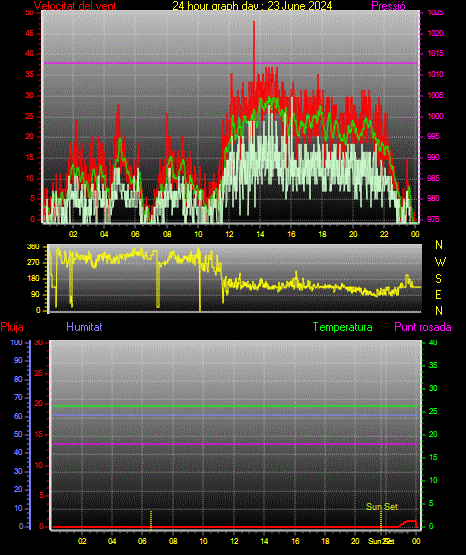Click the red 'Pluja' legend label
This screenshot has width=466, height=555.
pyautogui.click(x=12, y=327)
